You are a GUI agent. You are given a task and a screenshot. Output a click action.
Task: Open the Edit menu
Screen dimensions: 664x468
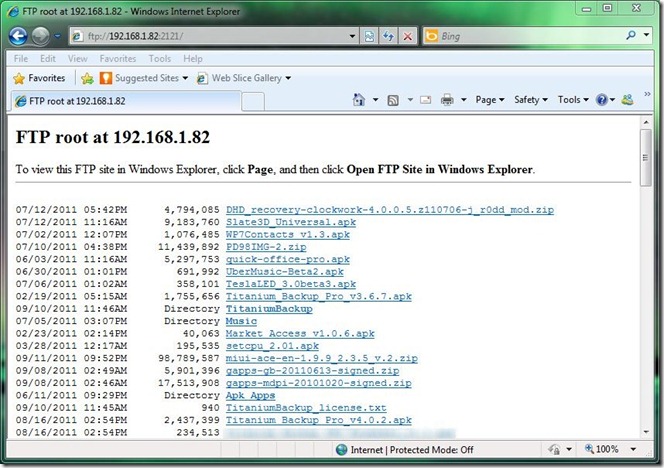[48, 58]
